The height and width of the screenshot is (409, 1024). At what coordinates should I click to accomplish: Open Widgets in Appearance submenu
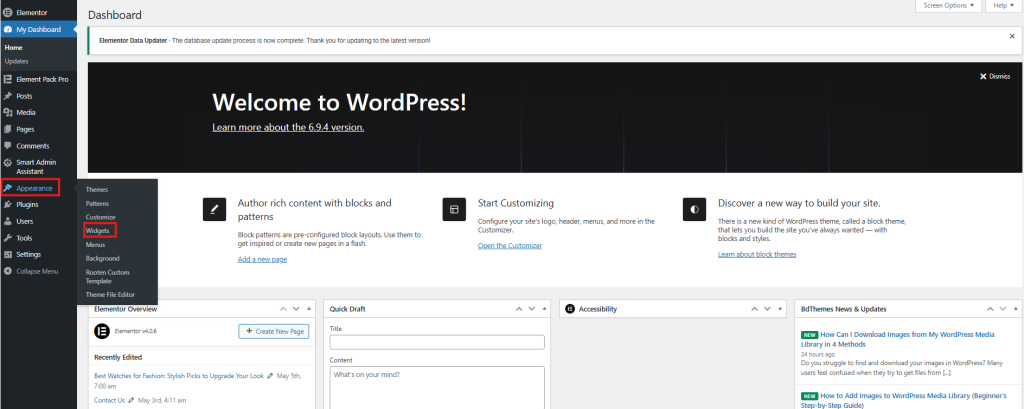(x=97, y=231)
